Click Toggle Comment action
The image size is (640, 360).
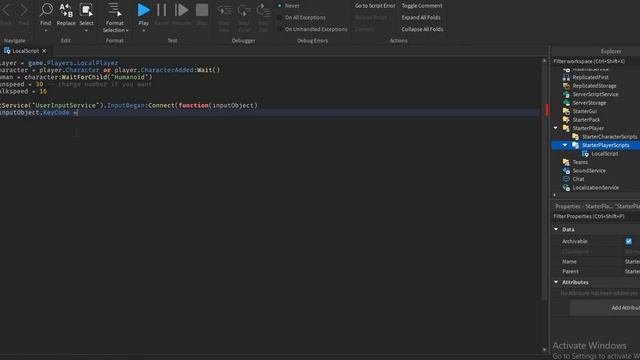point(422,6)
